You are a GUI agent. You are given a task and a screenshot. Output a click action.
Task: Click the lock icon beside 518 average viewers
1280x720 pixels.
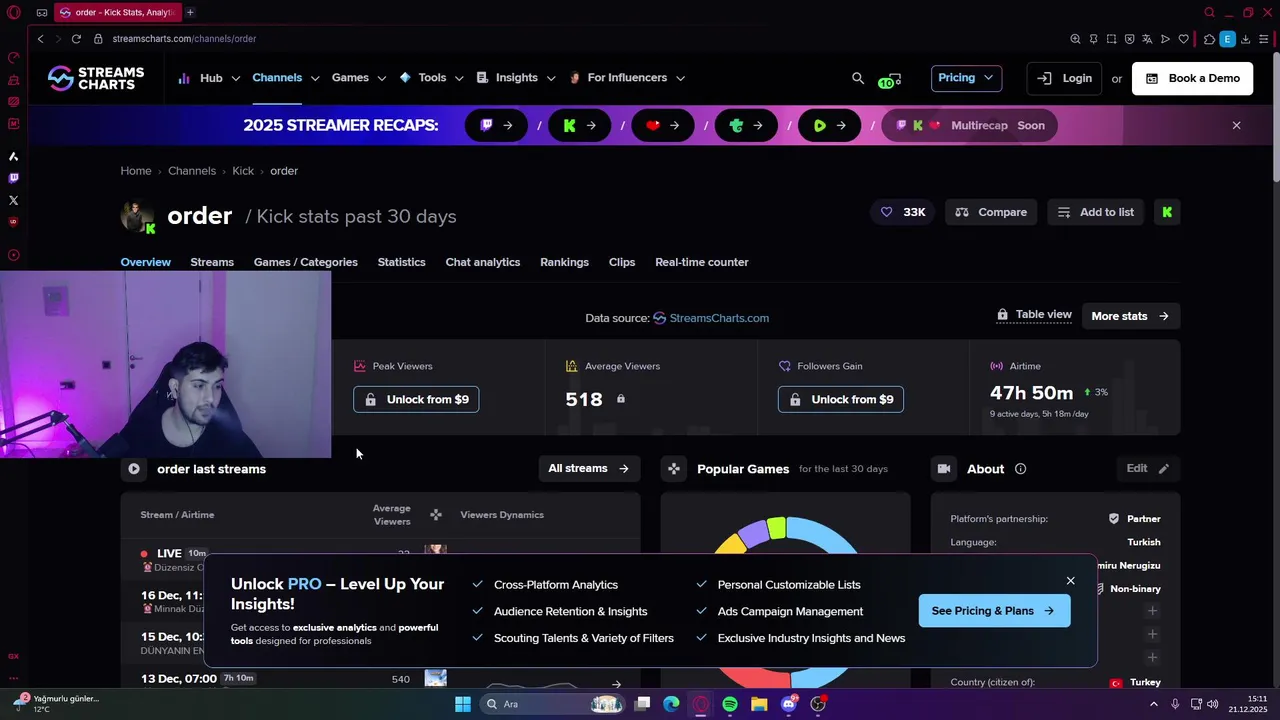pos(621,399)
